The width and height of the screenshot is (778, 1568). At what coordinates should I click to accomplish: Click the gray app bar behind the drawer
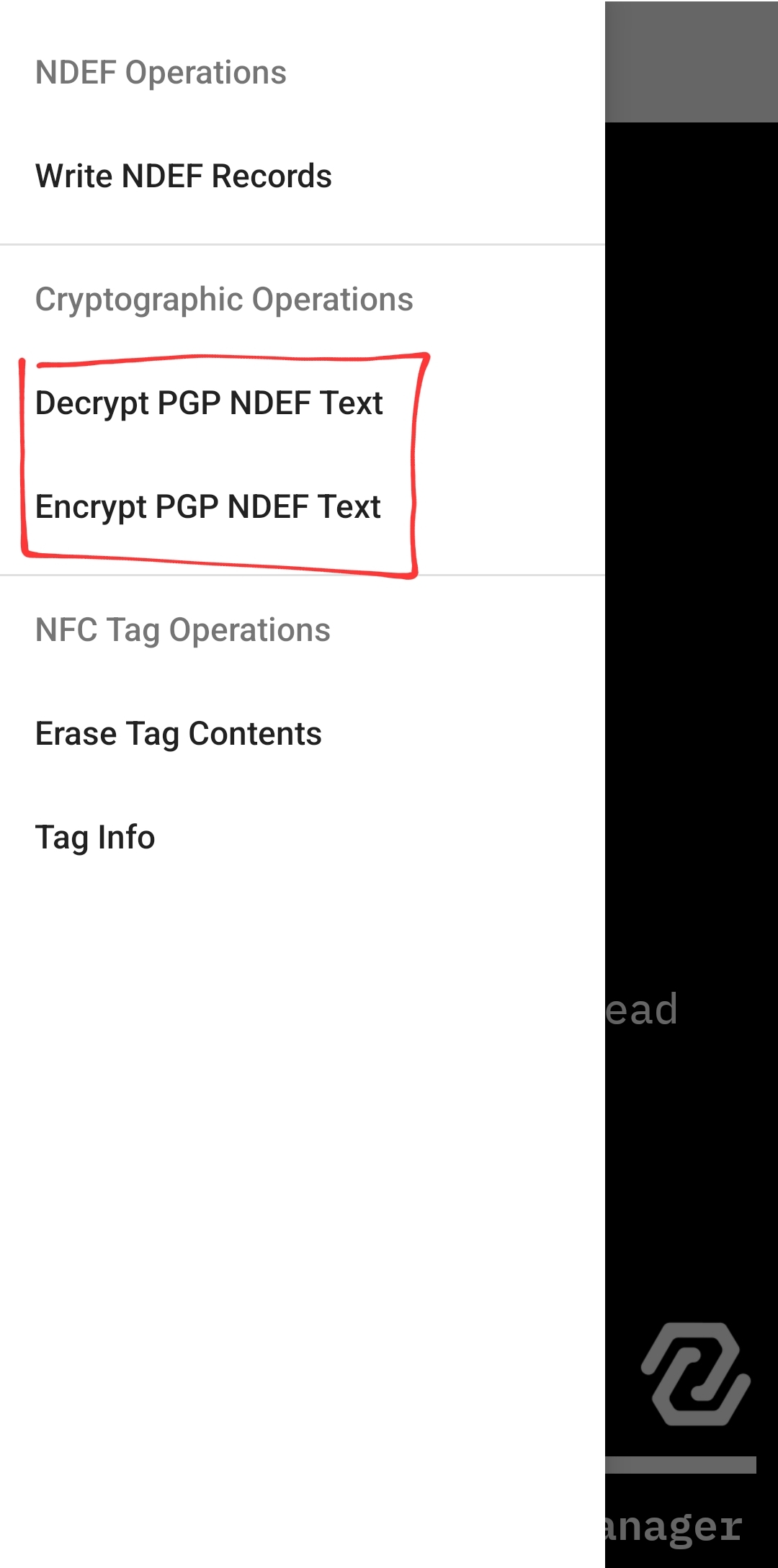click(x=692, y=61)
